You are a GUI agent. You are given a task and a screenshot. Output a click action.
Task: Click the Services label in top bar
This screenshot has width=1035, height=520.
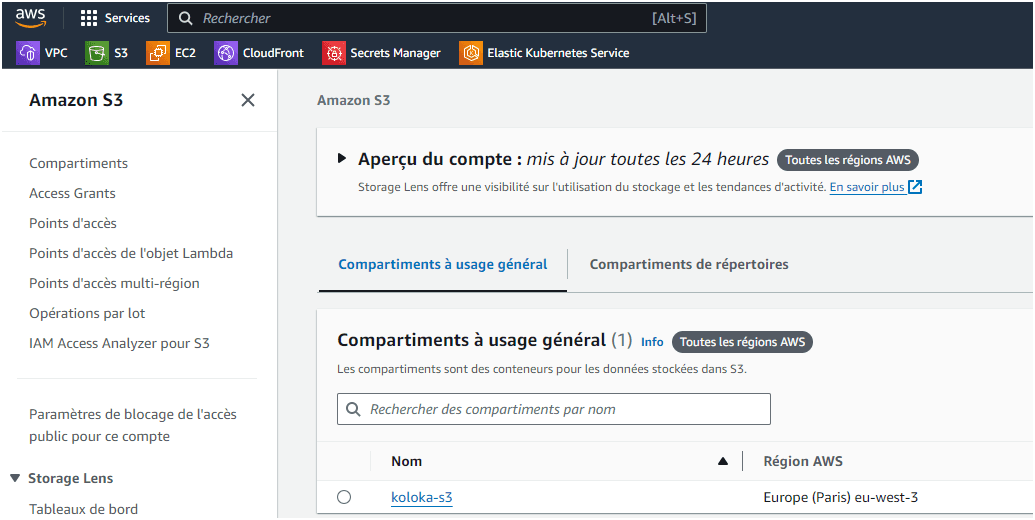click(x=127, y=18)
